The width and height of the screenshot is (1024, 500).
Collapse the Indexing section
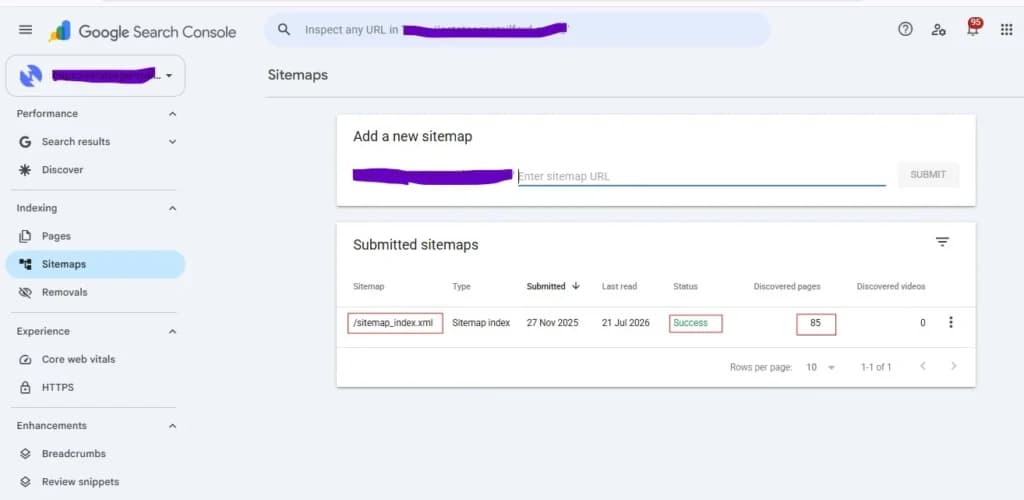coord(172,208)
